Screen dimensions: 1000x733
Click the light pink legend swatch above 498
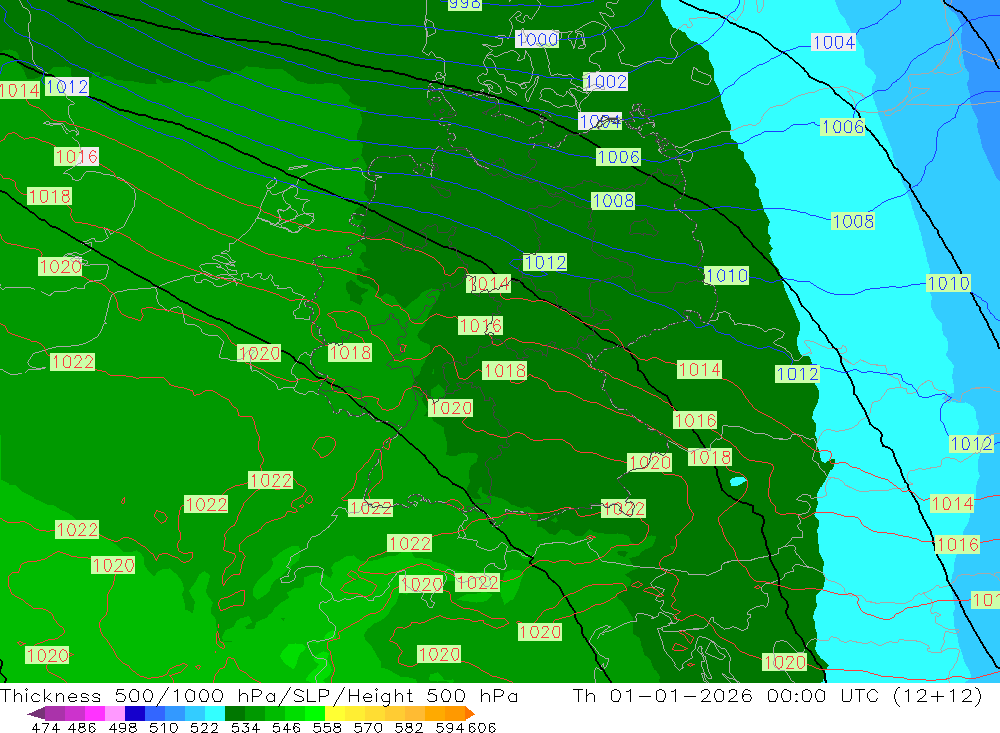(x=115, y=714)
